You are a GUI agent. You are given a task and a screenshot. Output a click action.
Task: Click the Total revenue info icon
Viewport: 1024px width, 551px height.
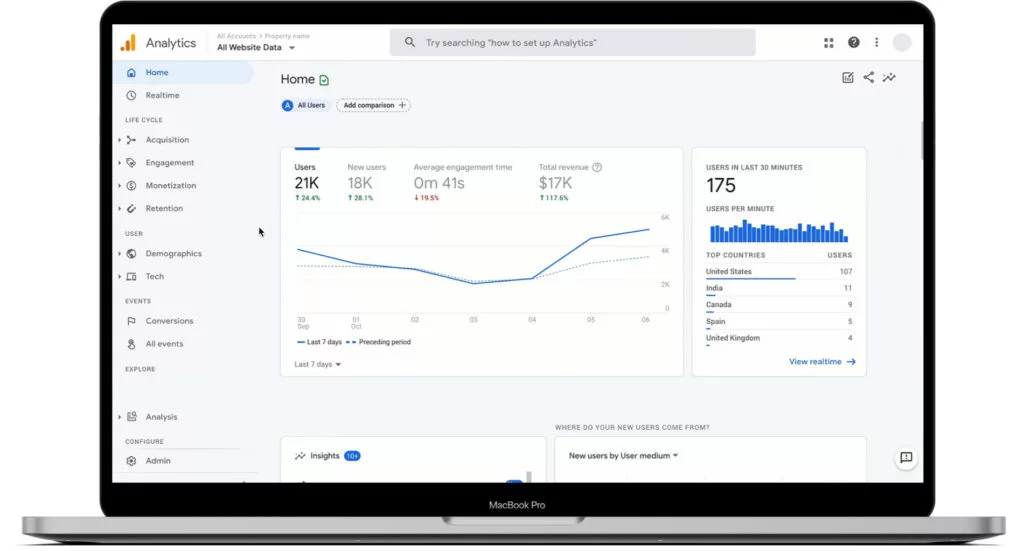597,167
